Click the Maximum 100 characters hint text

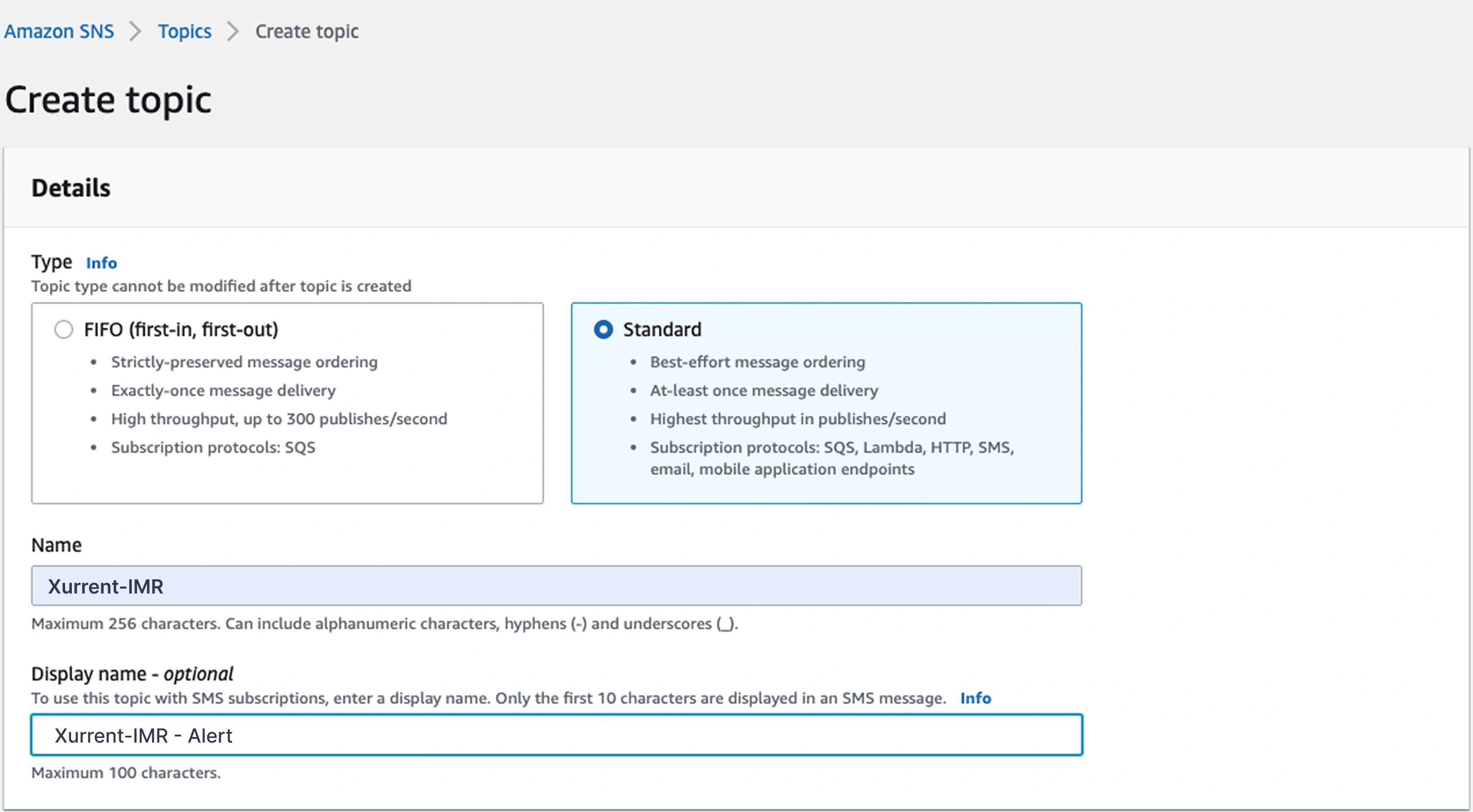(x=126, y=773)
